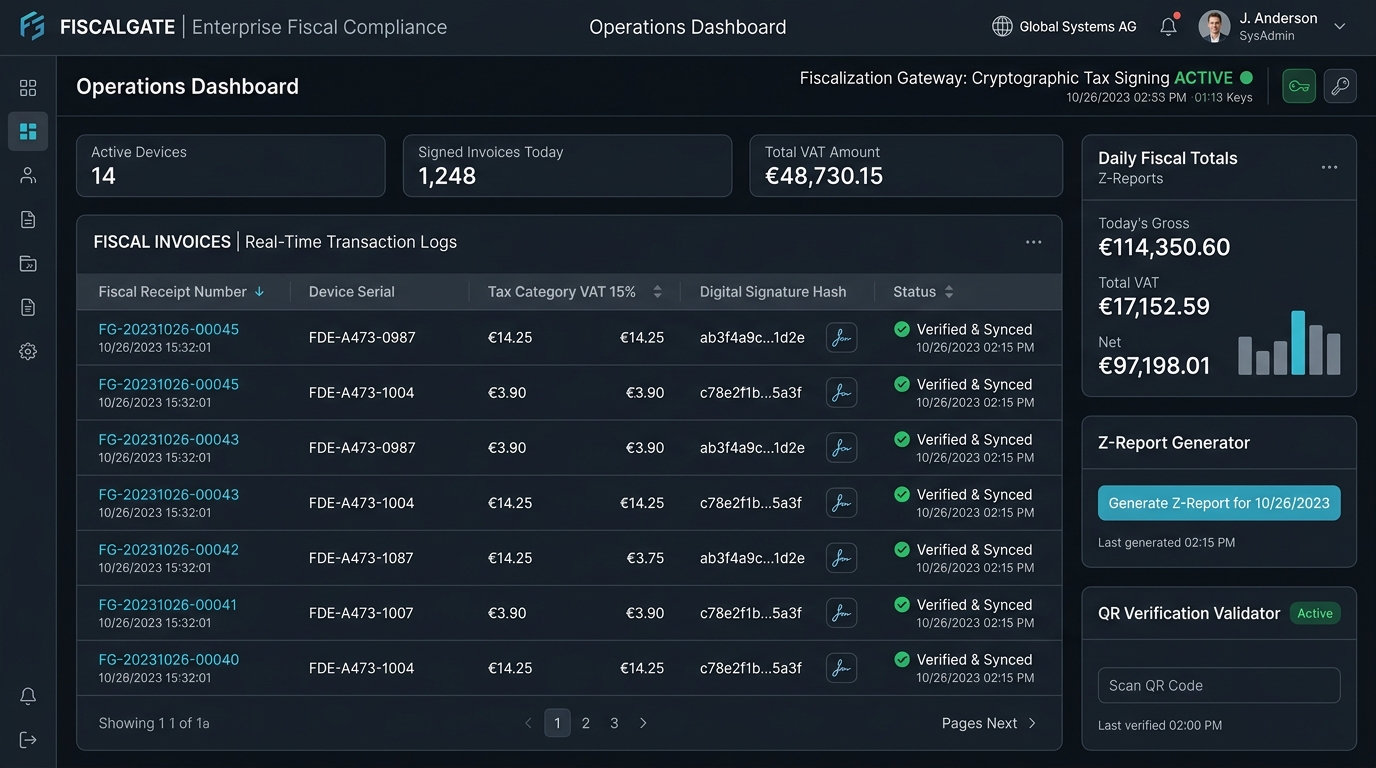Focus the Scan QR Code input field
Viewport: 1376px width, 768px height.
1219,685
